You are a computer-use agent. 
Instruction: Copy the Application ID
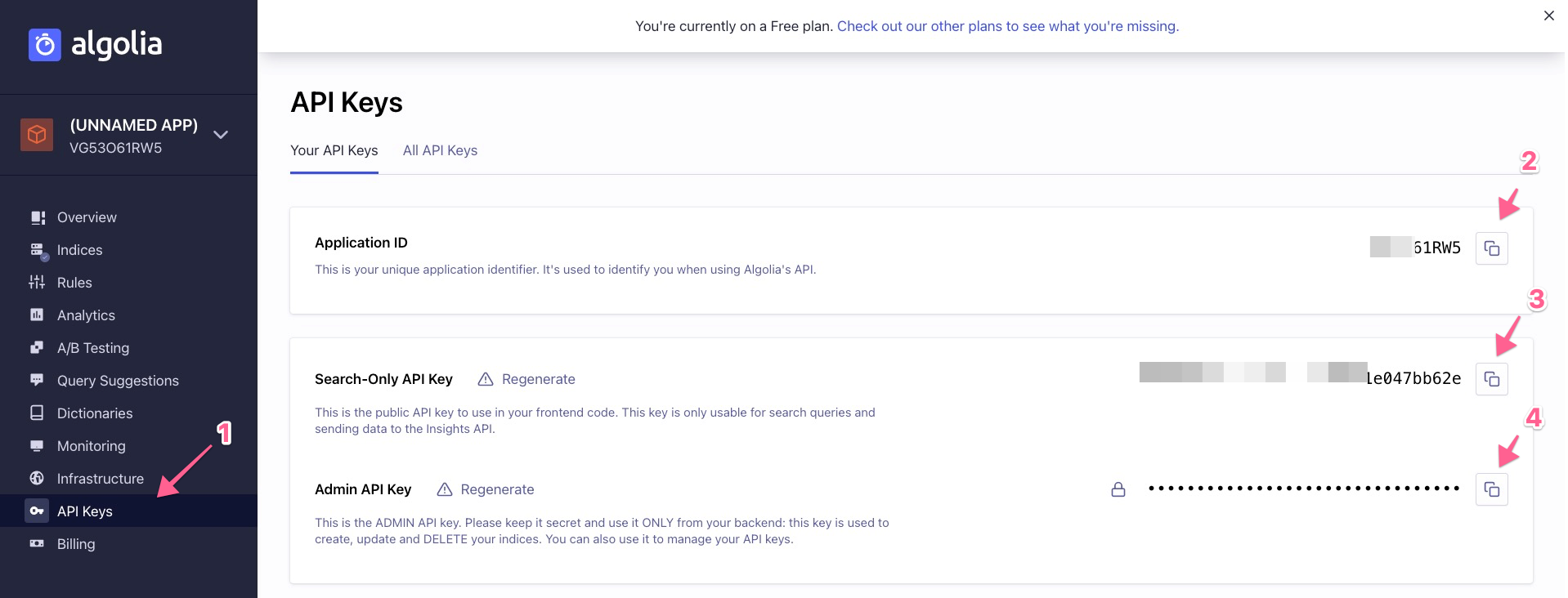[x=1492, y=248]
